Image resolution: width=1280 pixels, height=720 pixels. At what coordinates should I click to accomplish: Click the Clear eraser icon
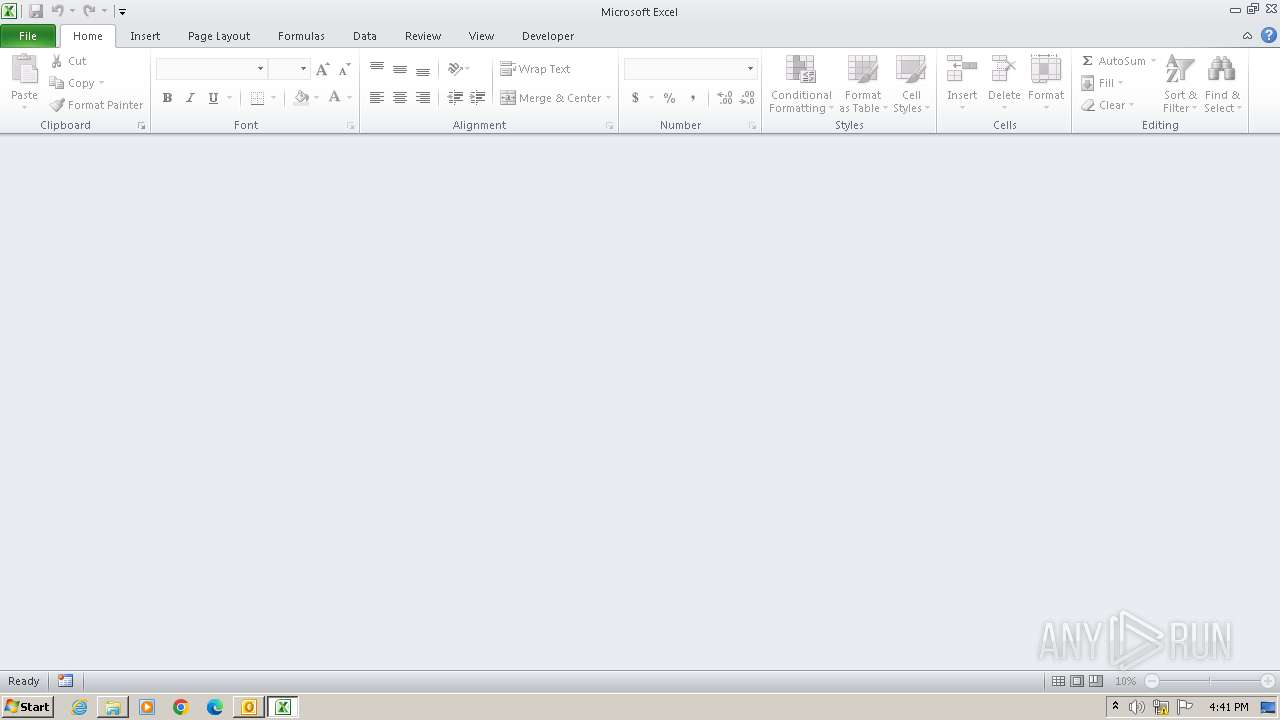1088,105
